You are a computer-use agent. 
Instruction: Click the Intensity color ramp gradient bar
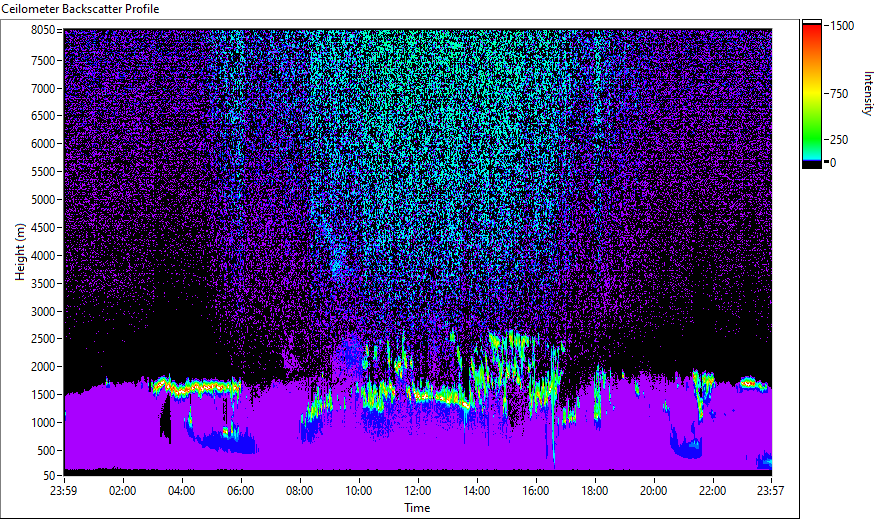pyautogui.click(x=811, y=92)
